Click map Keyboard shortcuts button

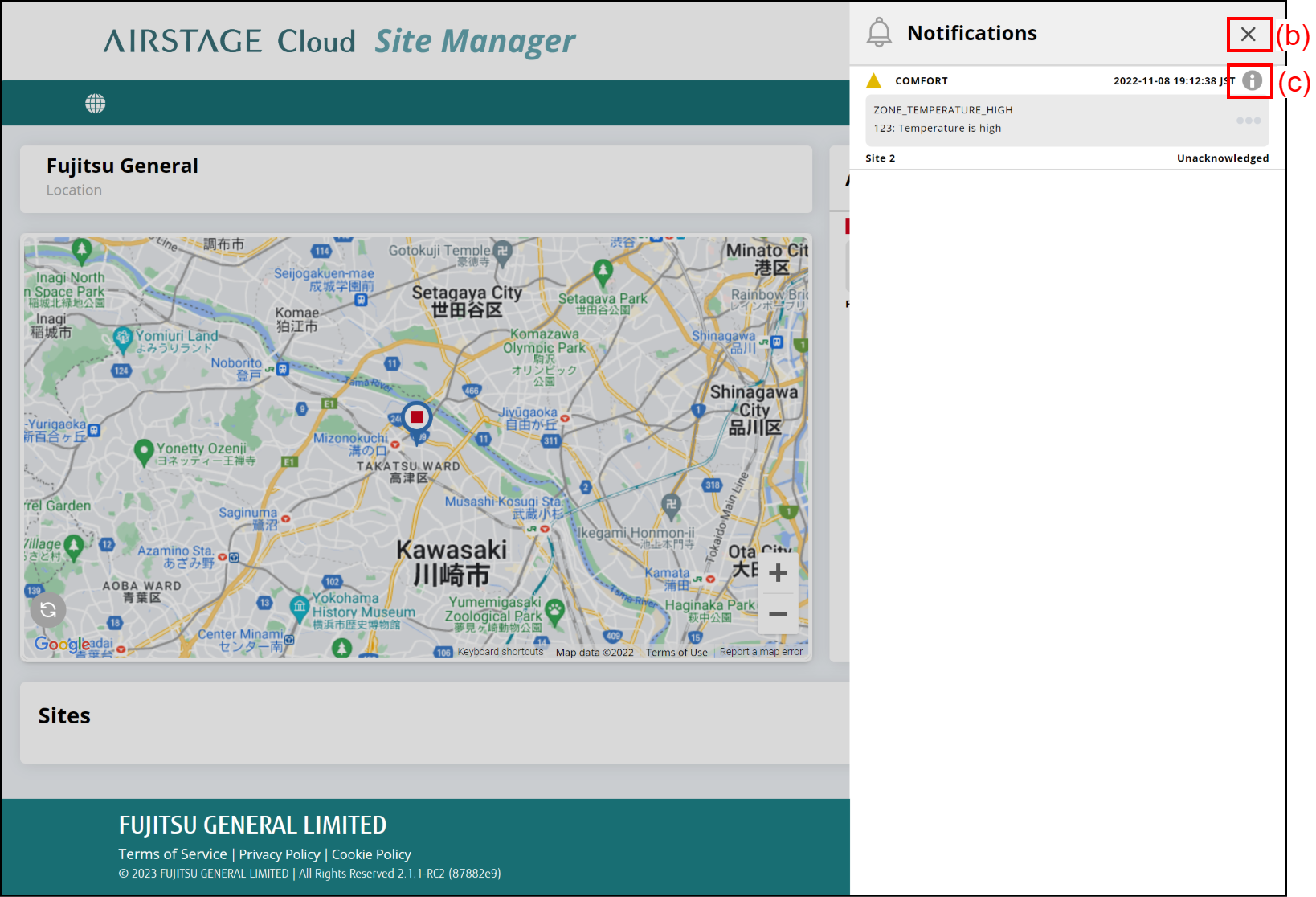[500, 652]
